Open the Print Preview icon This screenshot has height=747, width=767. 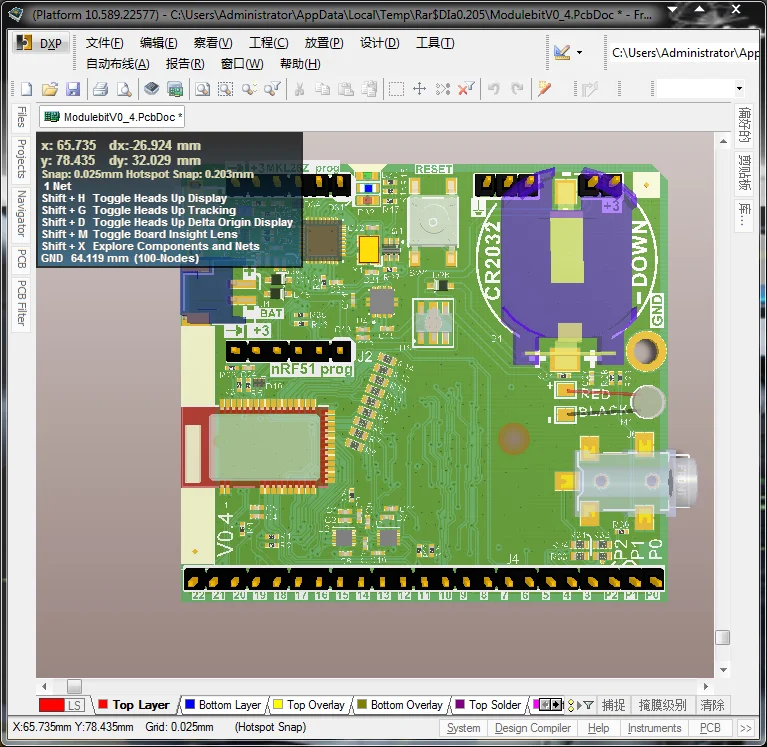(x=123, y=89)
